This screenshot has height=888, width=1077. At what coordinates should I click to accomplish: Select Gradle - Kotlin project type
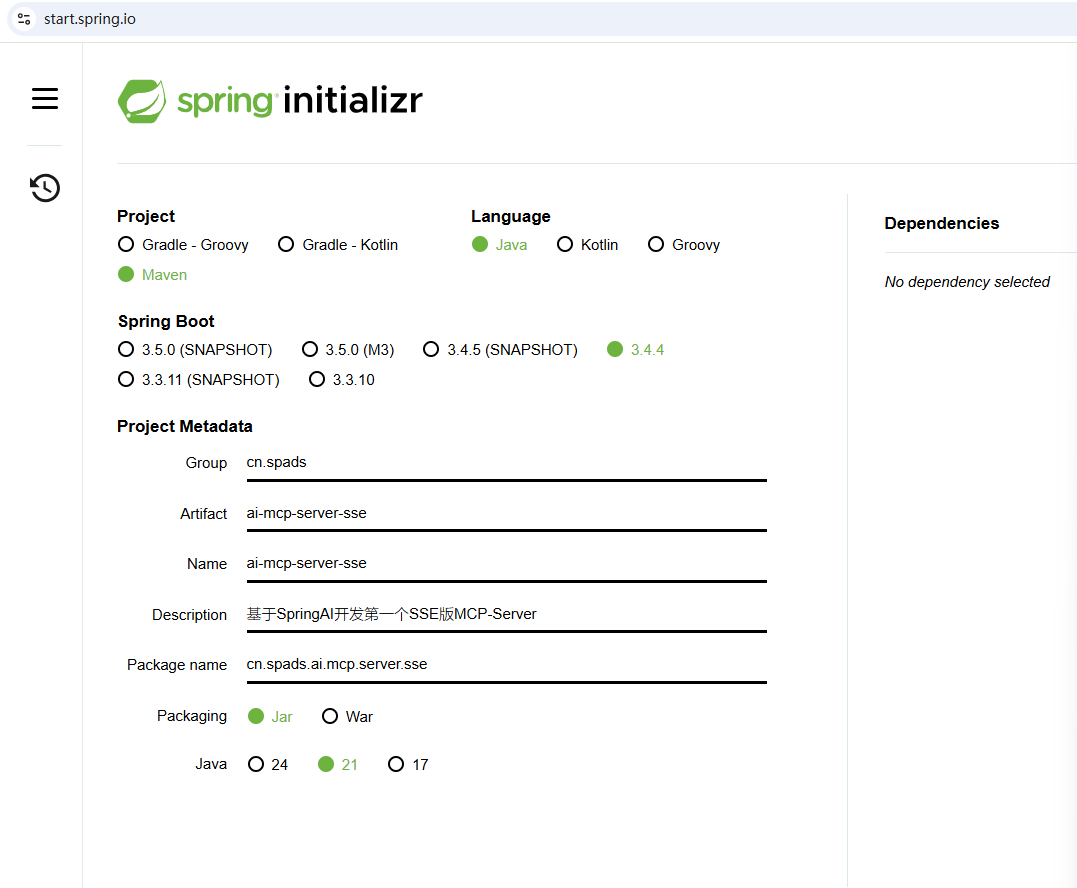pos(338,244)
